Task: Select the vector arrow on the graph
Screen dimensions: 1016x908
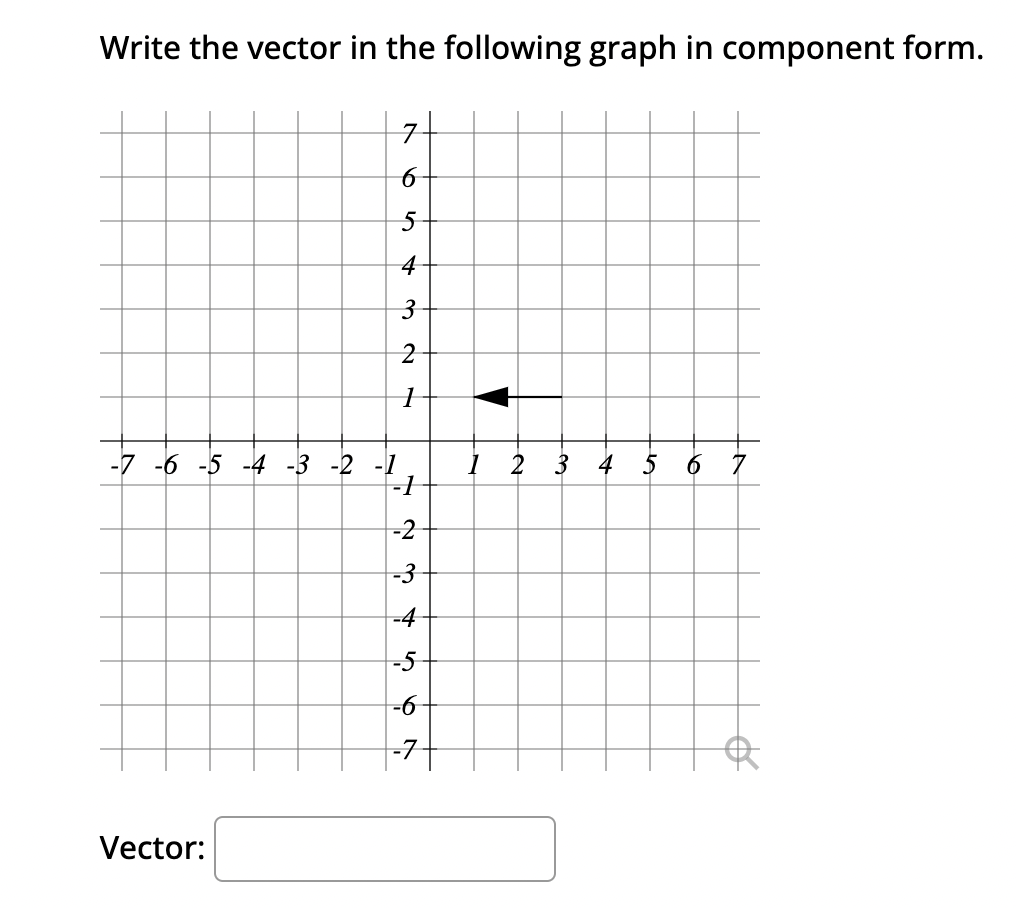Action: 520,398
